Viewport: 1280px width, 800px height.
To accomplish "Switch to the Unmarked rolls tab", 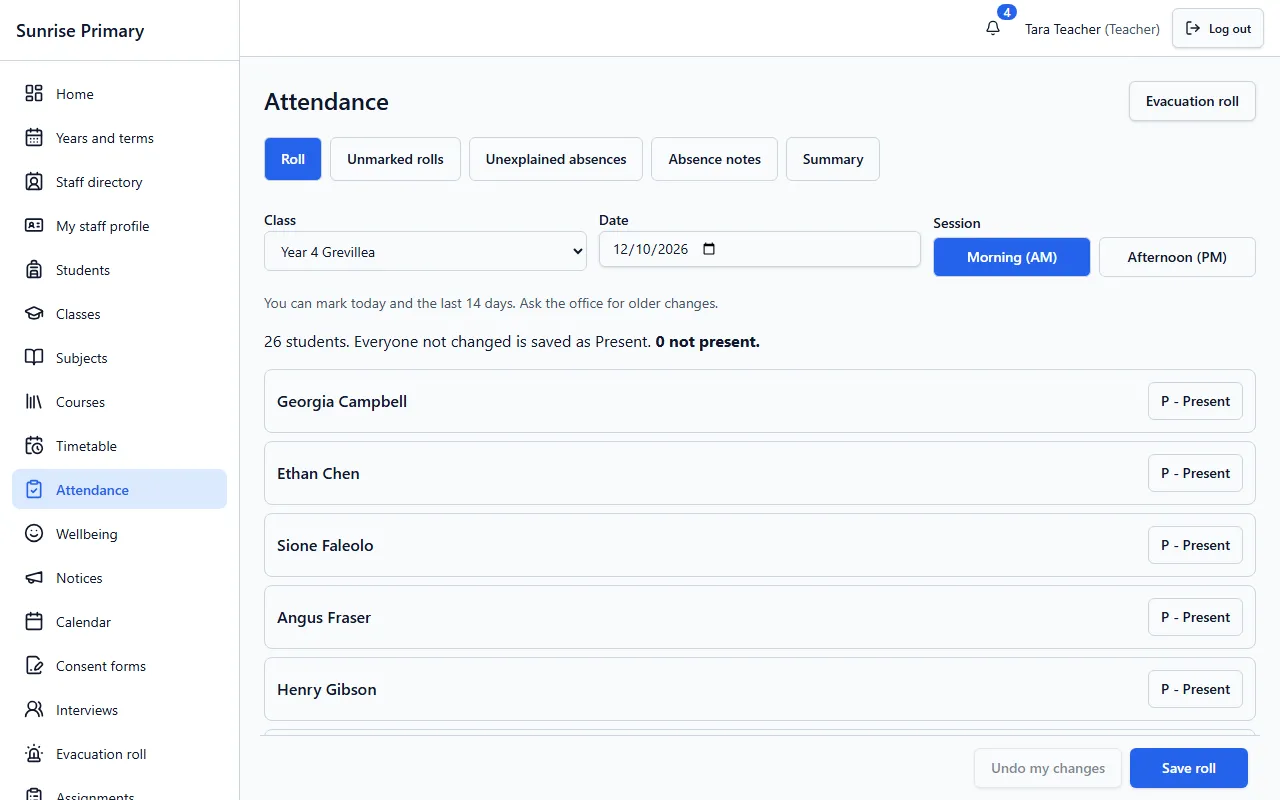I will 395,159.
